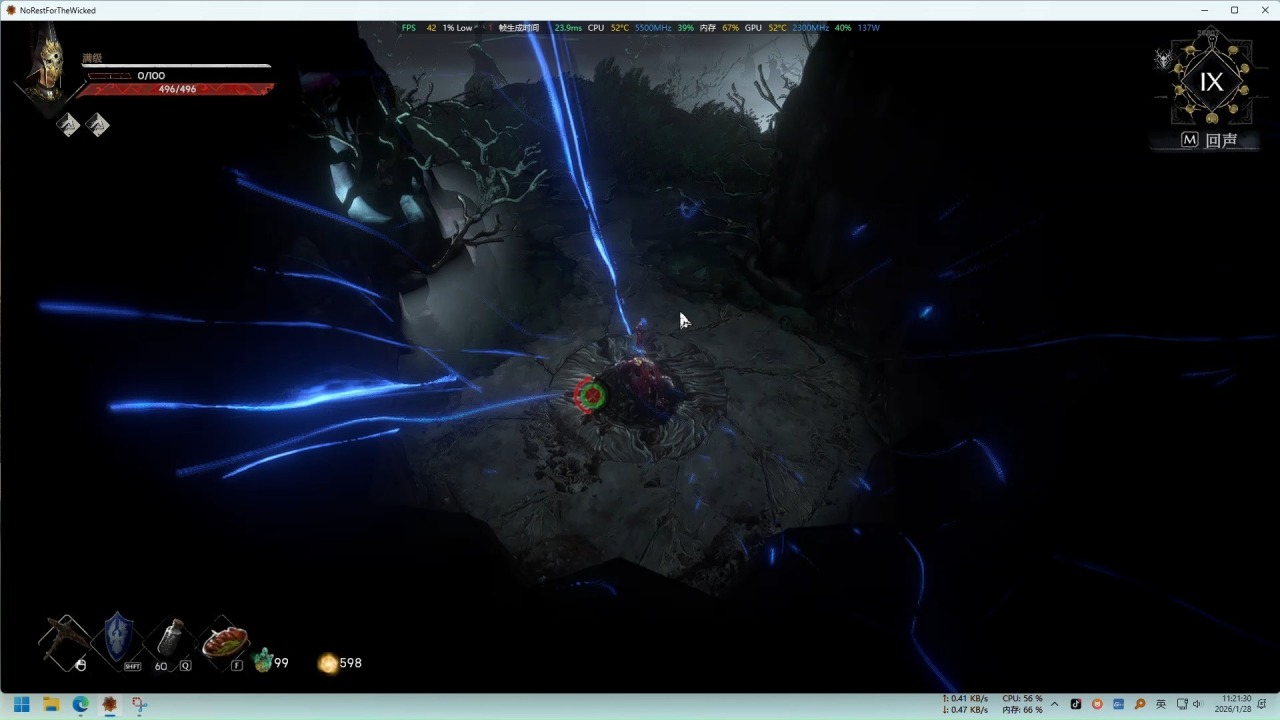Open the Snipping Tool taskbar icon
The height and width of the screenshot is (720, 1280).
coord(139,705)
